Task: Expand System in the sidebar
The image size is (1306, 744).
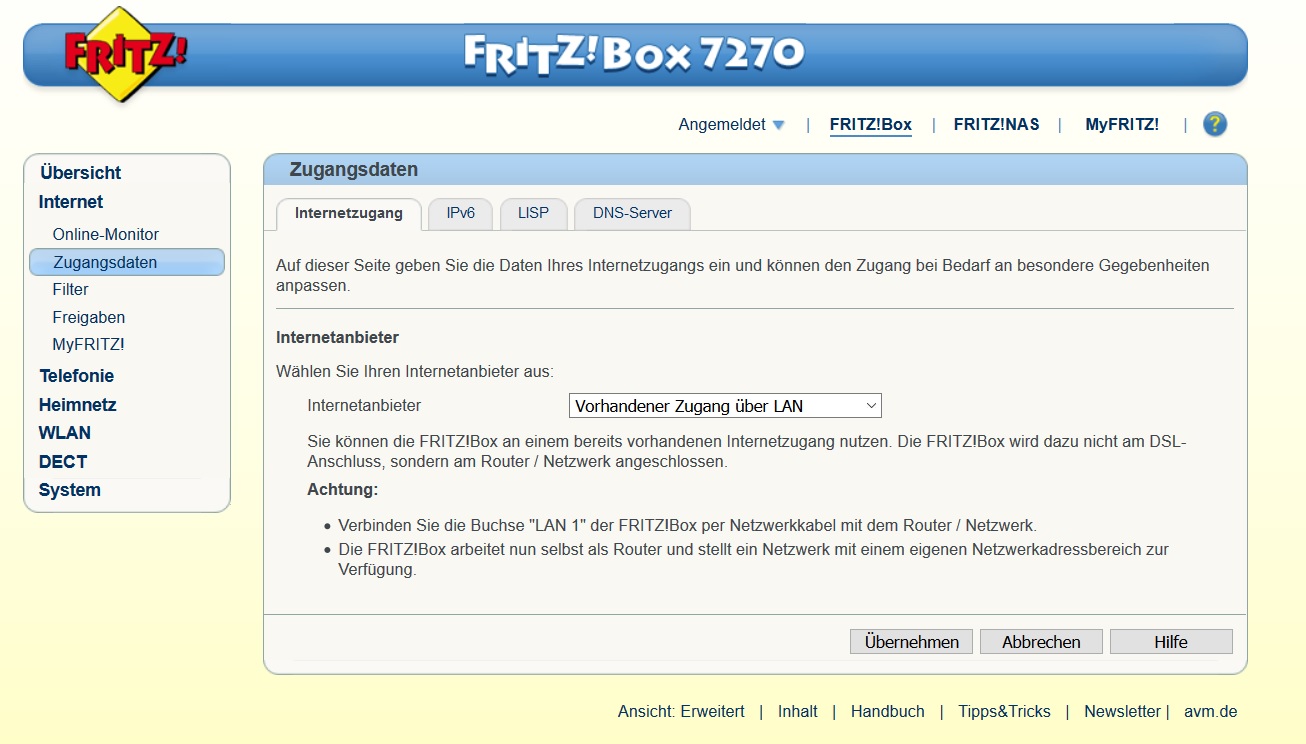Action: (70, 490)
